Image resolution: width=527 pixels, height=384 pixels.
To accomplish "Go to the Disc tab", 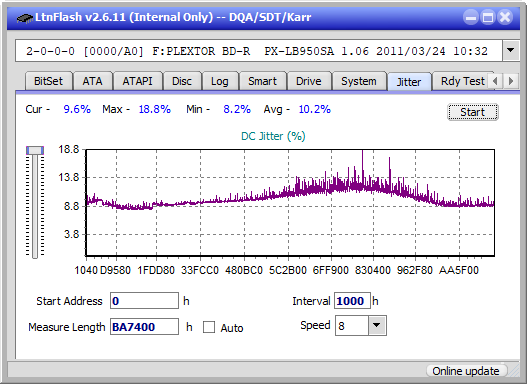I will click(182, 81).
